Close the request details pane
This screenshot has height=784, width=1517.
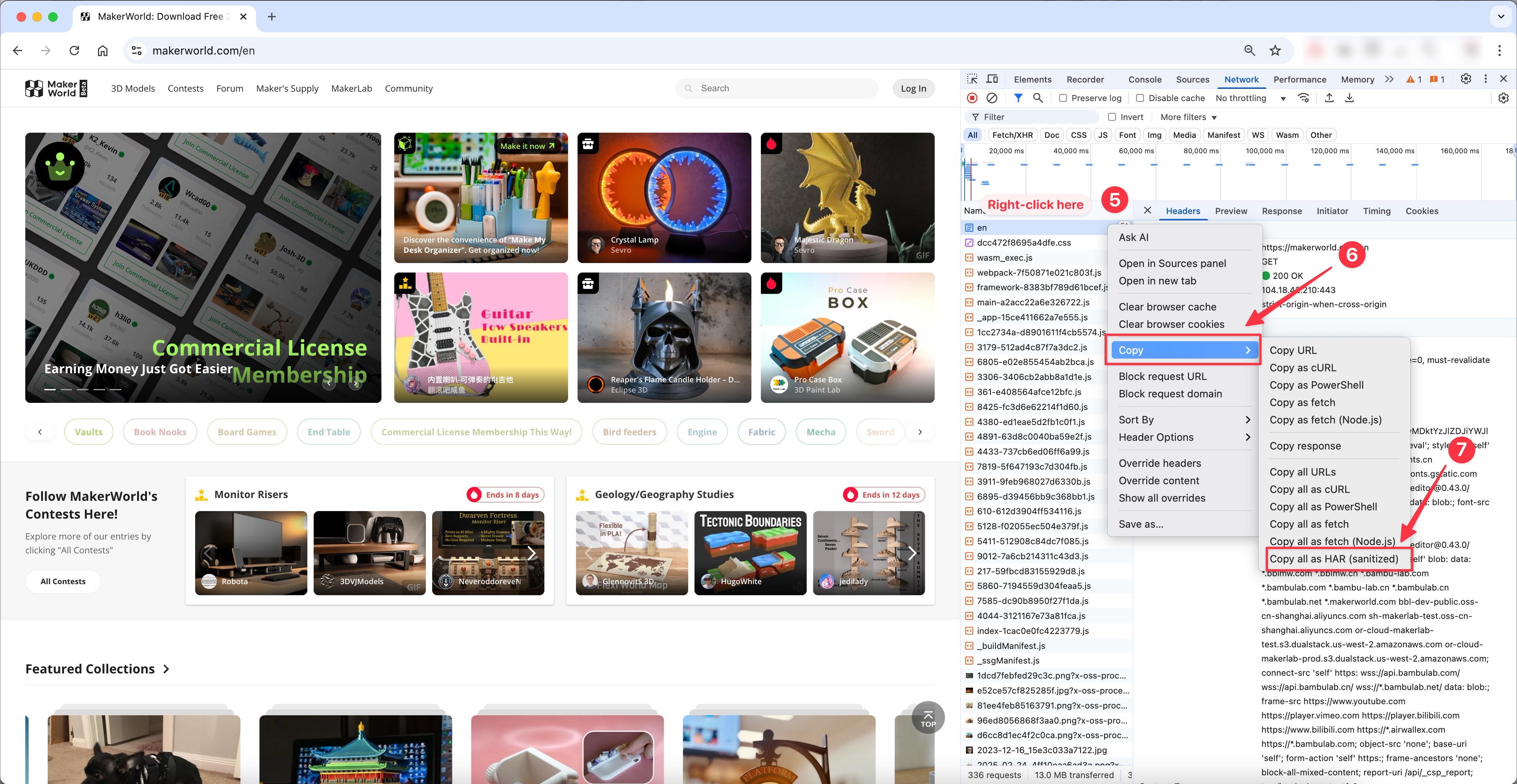(x=1147, y=211)
